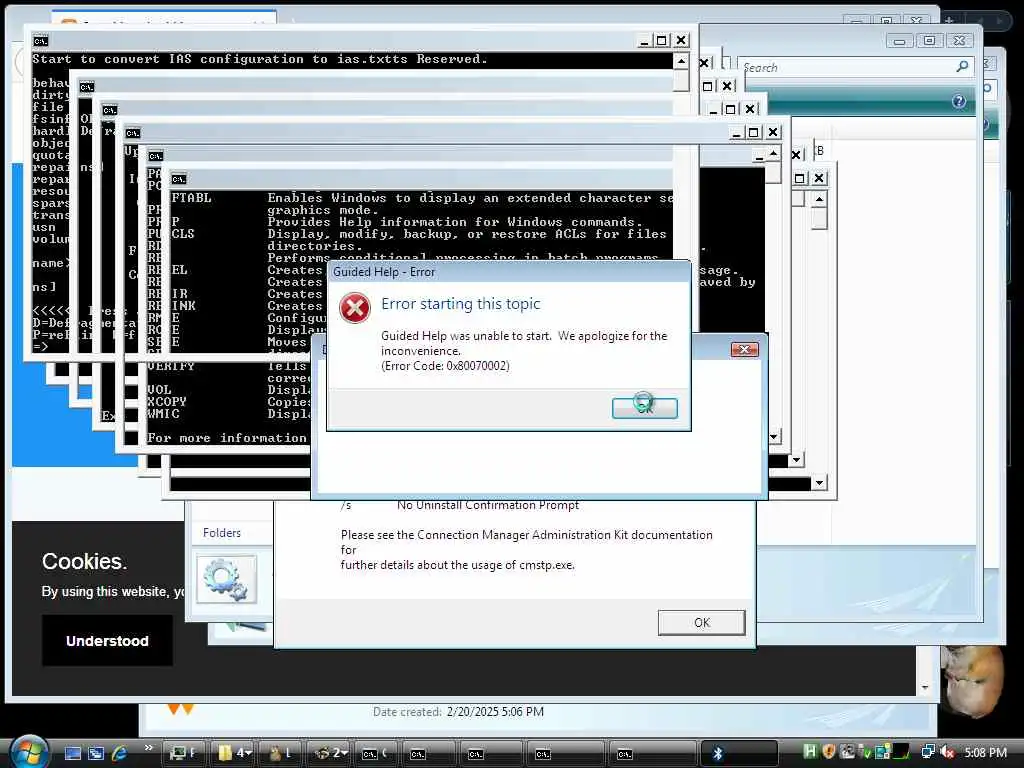Launch Internet Explorer from Quick Launch
This screenshot has height=768, width=1024.
coord(120,753)
